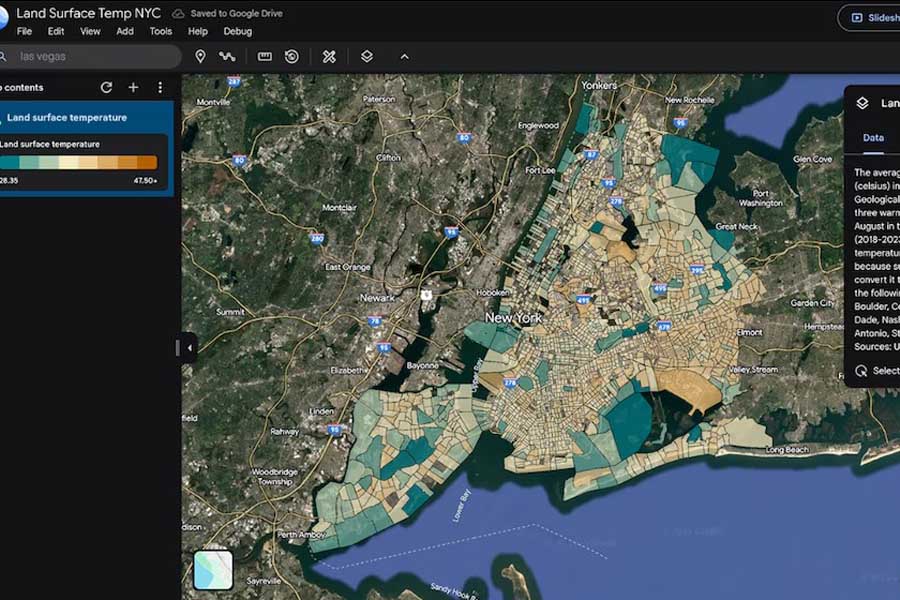Open the map Layers toolbar icon

(367, 56)
